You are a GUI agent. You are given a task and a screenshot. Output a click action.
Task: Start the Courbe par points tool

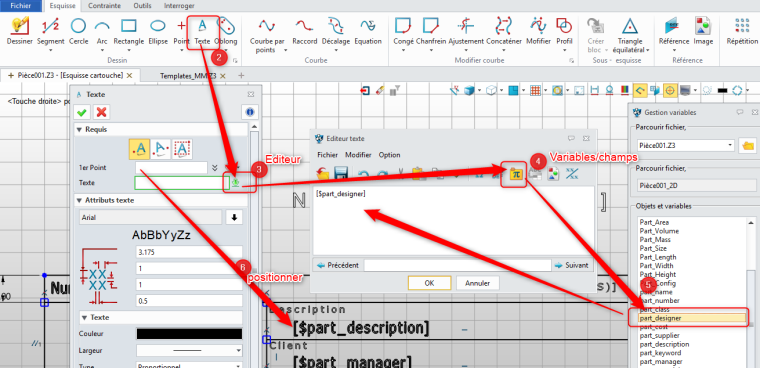pyautogui.click(x=266, y=35)
